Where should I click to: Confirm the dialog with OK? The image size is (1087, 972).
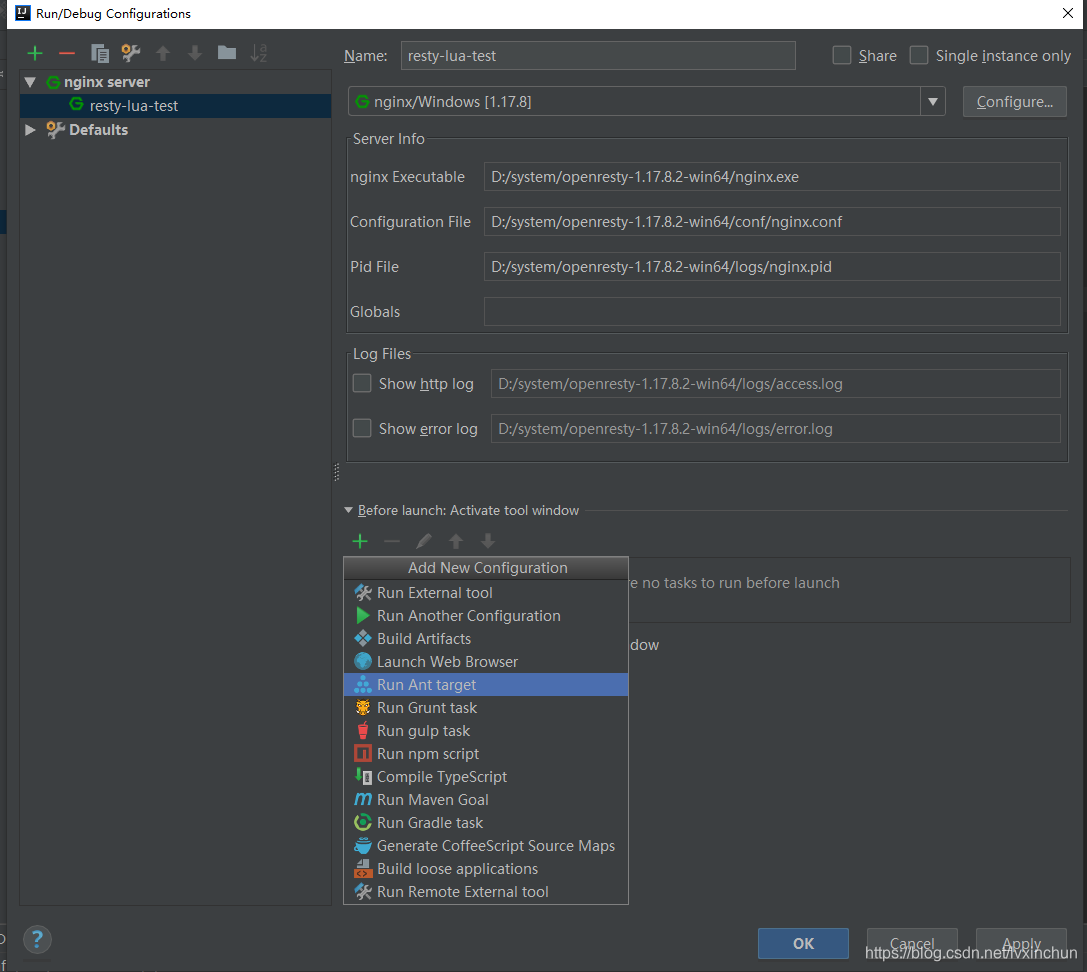[803, 944]
